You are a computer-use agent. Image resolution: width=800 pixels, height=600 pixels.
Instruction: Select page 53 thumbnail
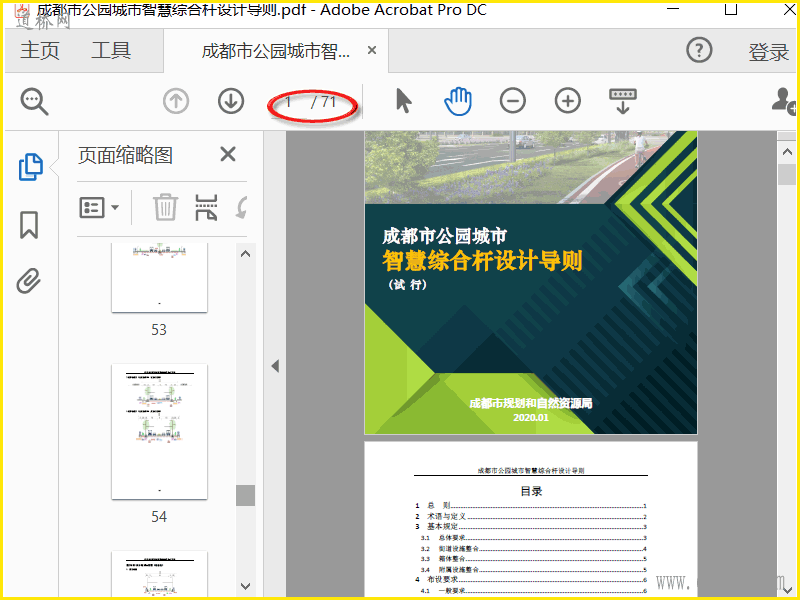[x=159, y=277]
